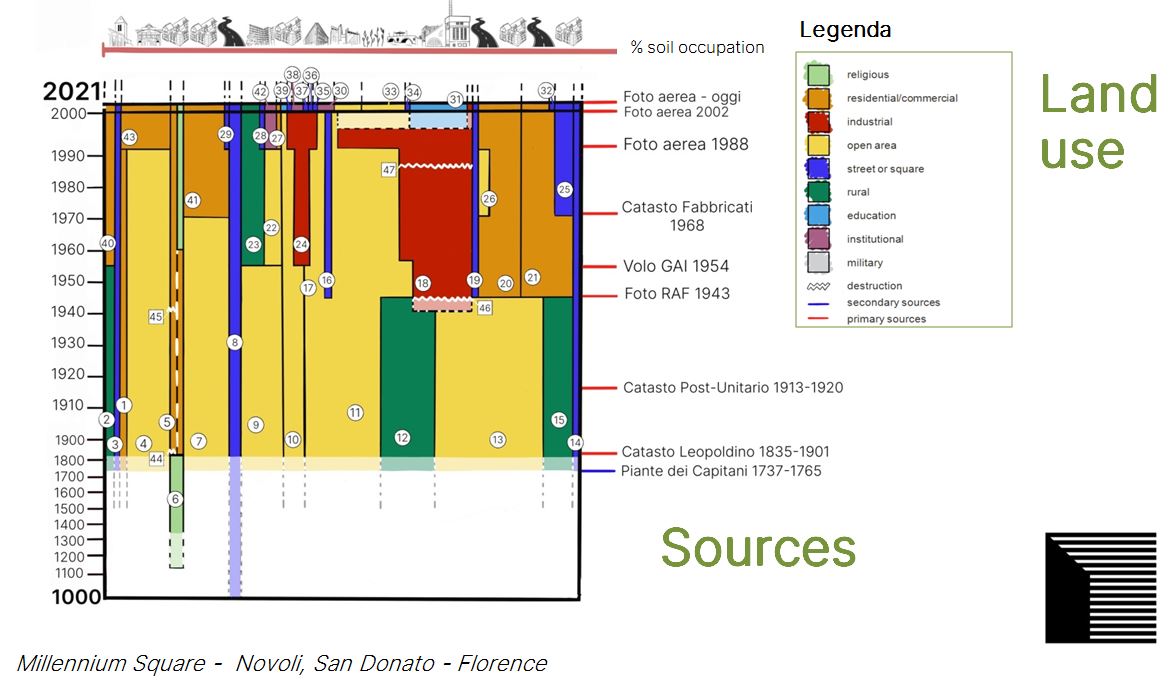Click the religious legend color swatch
The height and width of the screenshot is (680, 1172).
coord(818,75)
